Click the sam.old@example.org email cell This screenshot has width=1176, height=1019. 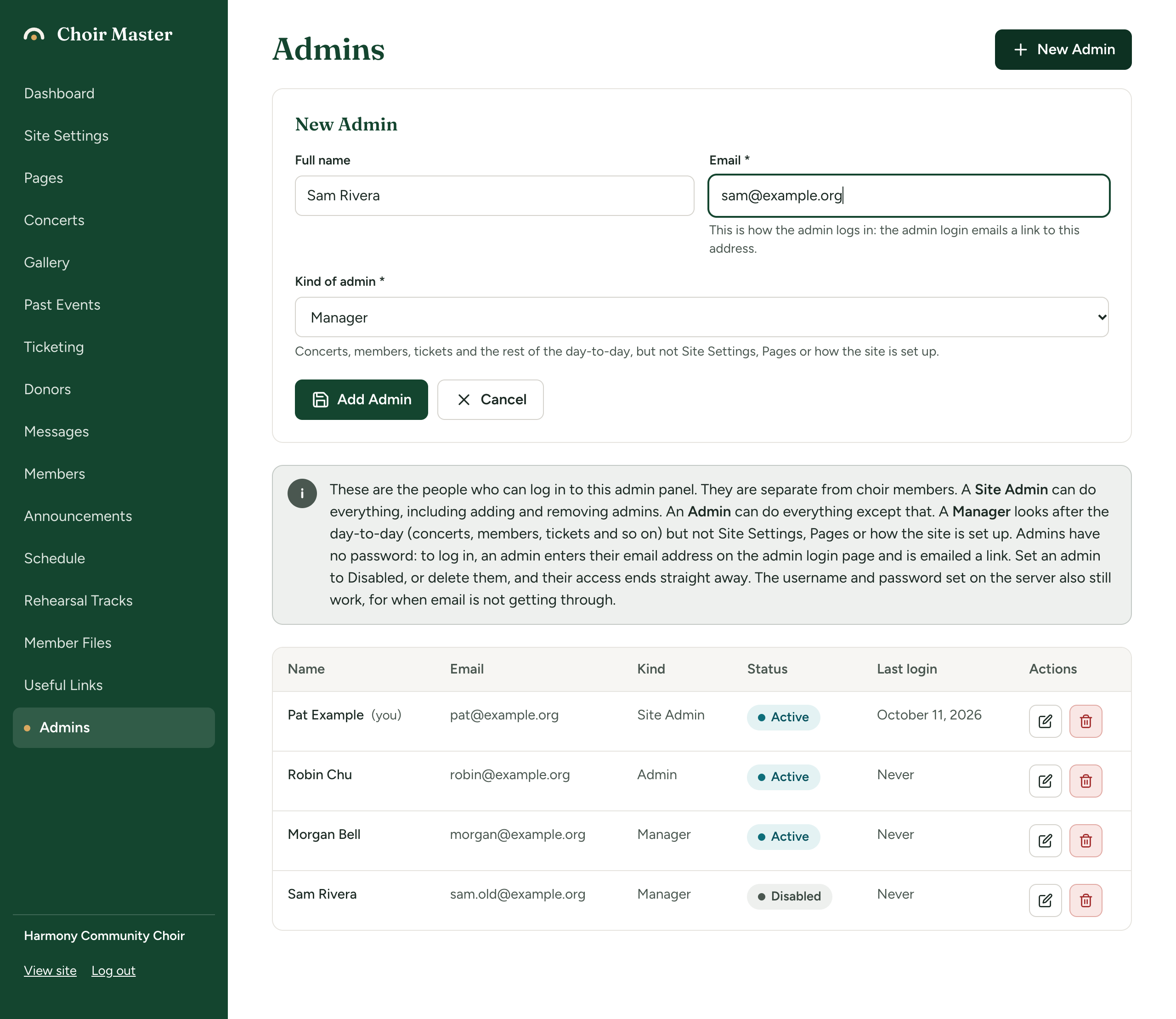tap(517, 894)
